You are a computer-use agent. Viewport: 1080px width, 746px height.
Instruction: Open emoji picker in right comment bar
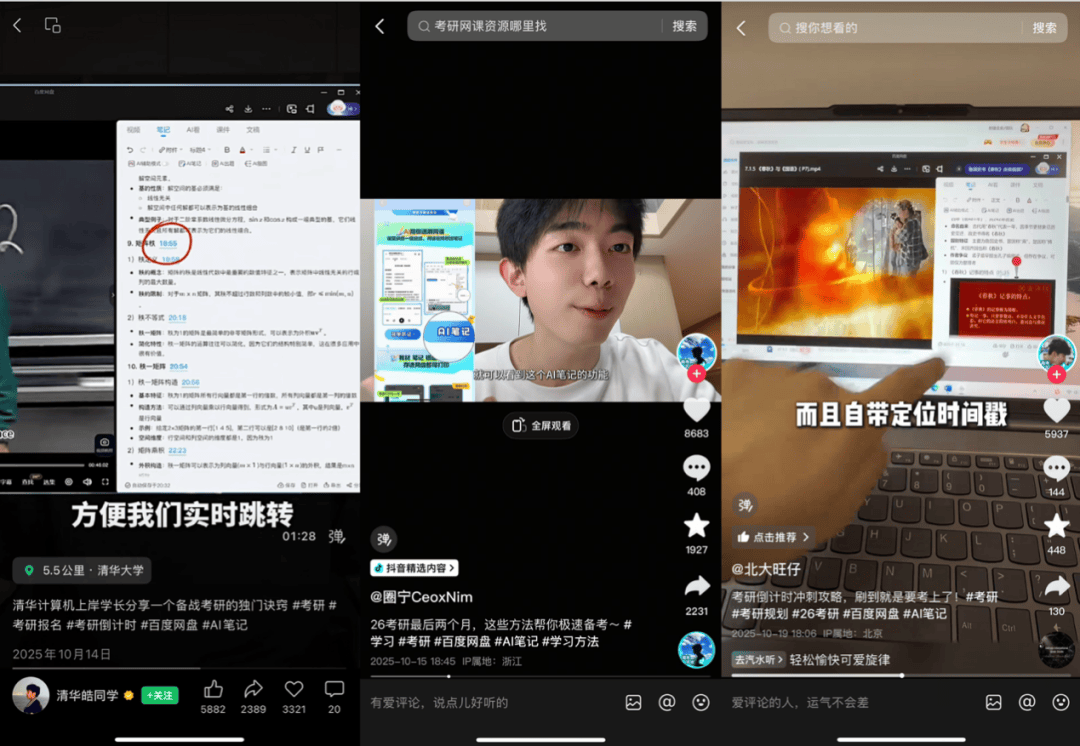1061,702
